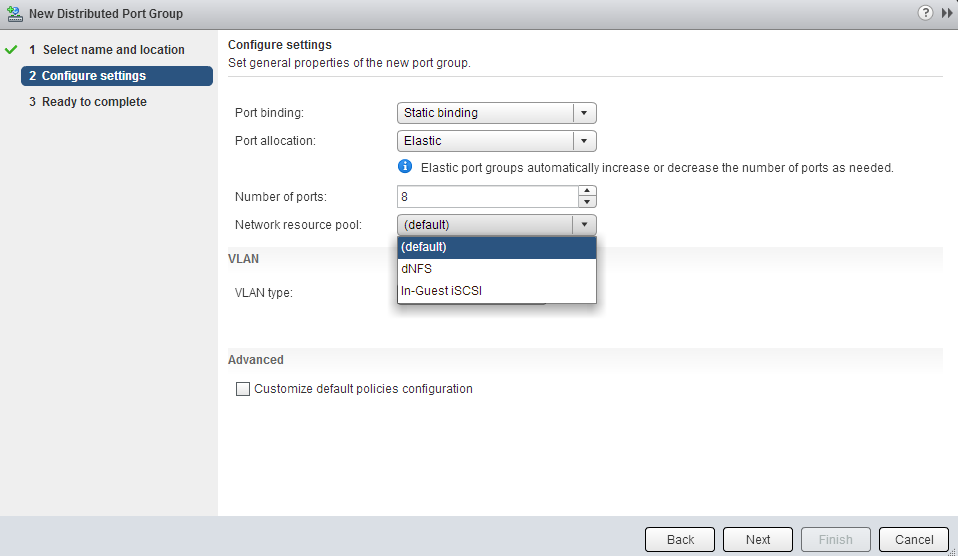The height and width of the screenshot is (556, 958).
Task: Click the distributed port group title icon
Action: click(14, 14)
